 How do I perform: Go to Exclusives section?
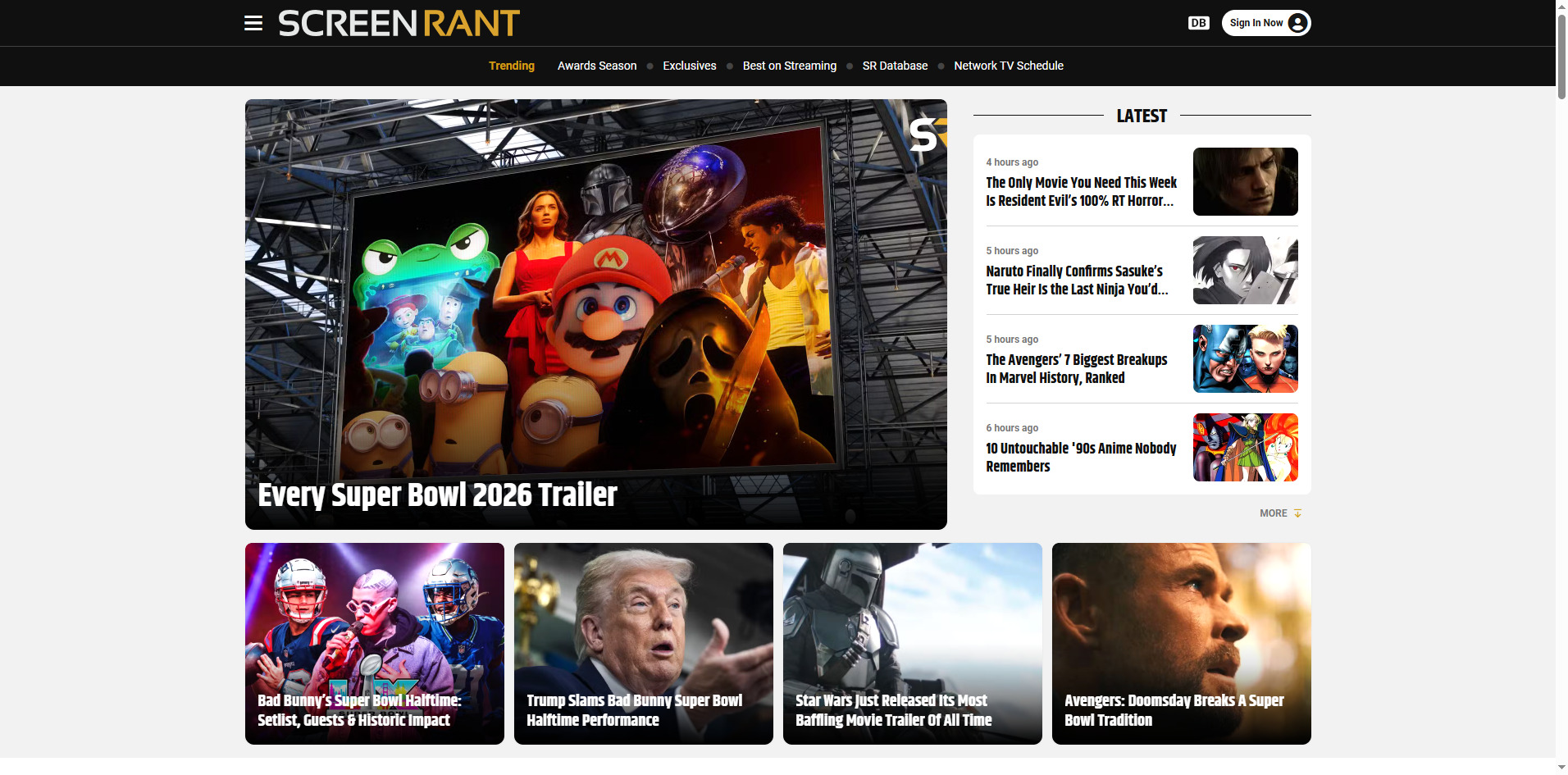point(690,66)
